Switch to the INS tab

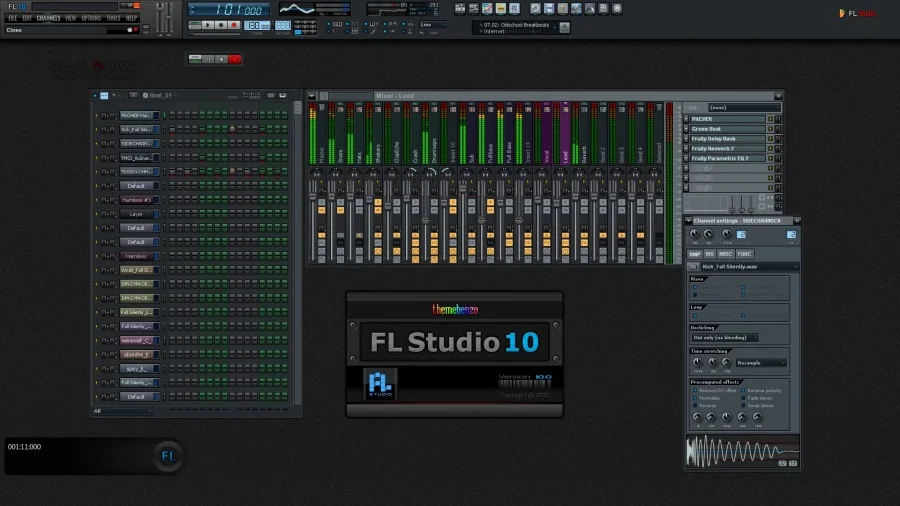pyautogui.click(x=709, y=254)
